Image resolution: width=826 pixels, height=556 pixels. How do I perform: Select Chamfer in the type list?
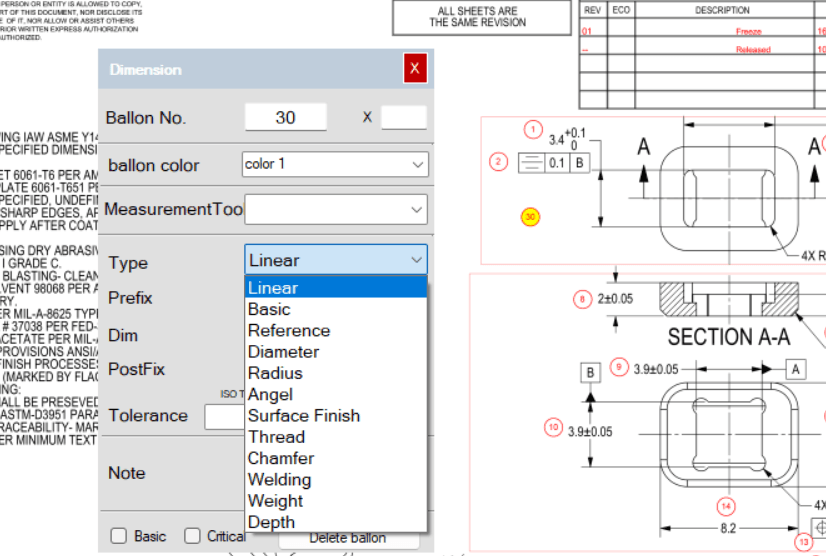(x=336, y=458)
